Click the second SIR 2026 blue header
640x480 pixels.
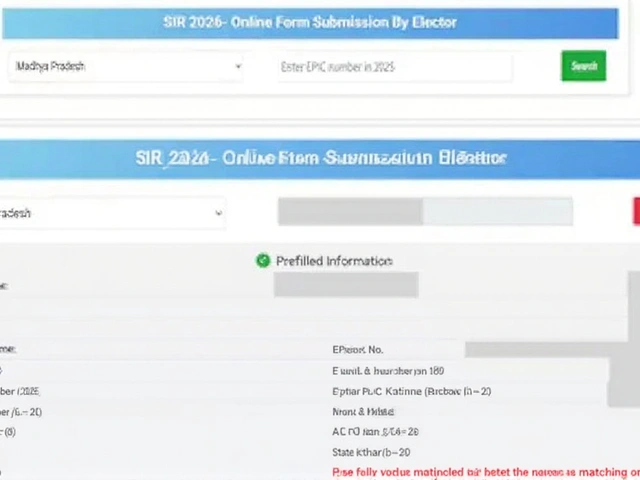(320, 158)
